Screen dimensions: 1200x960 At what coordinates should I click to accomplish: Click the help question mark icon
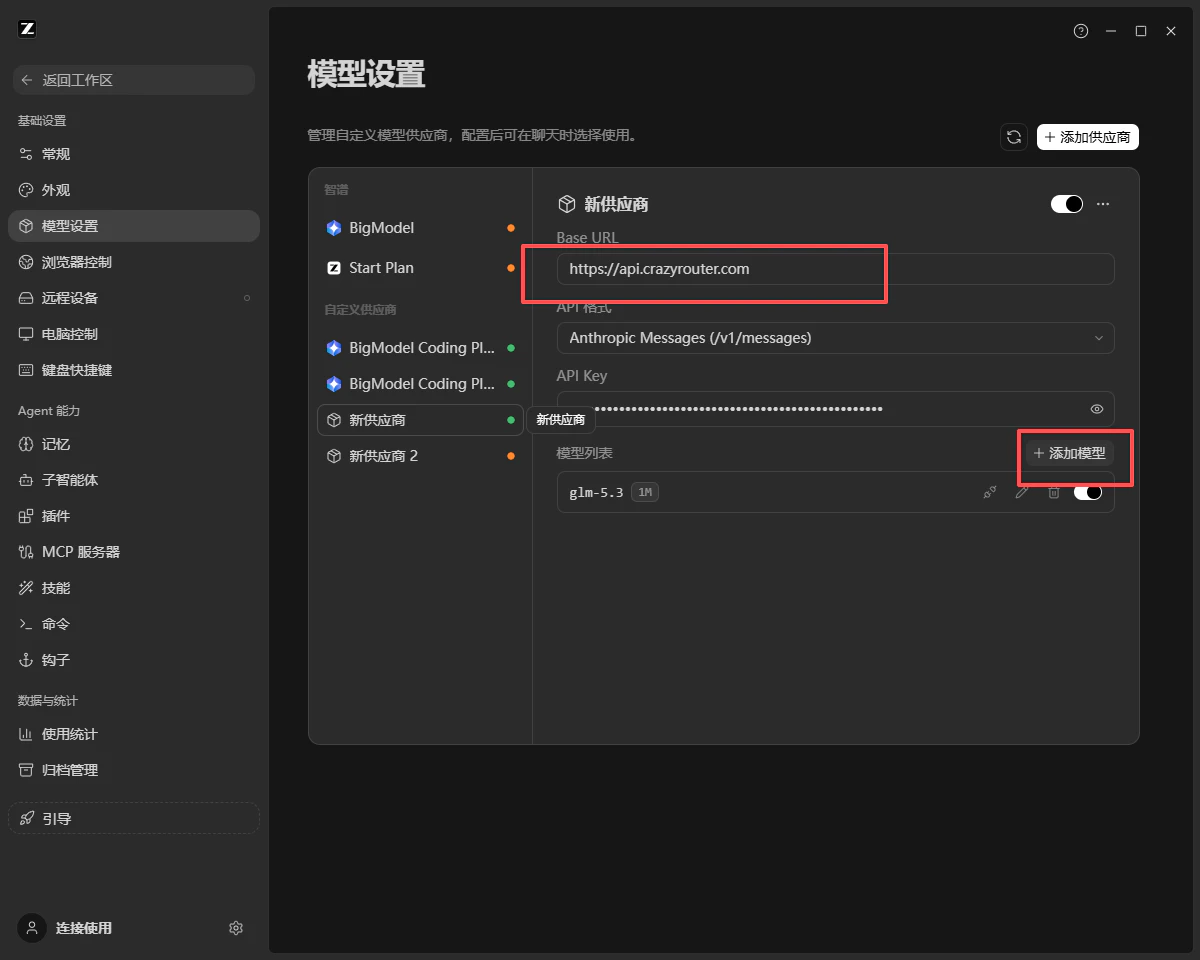click(x=1081, y=31)
